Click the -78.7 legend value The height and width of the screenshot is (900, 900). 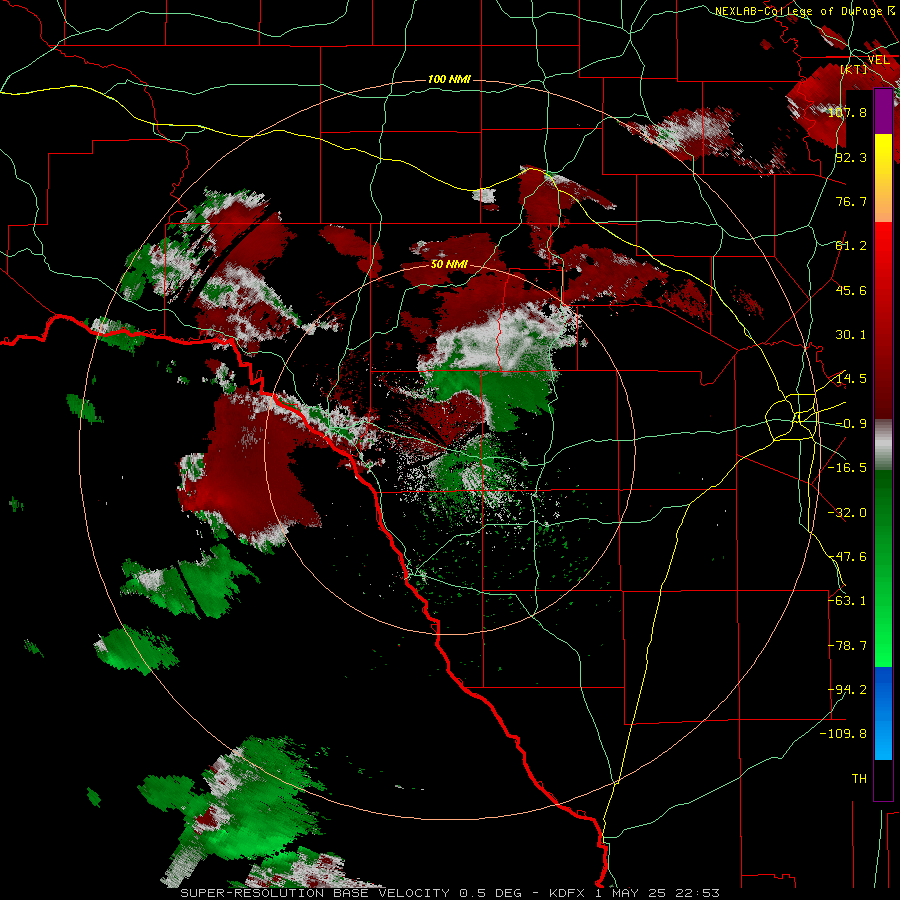(x=847, y=645)
